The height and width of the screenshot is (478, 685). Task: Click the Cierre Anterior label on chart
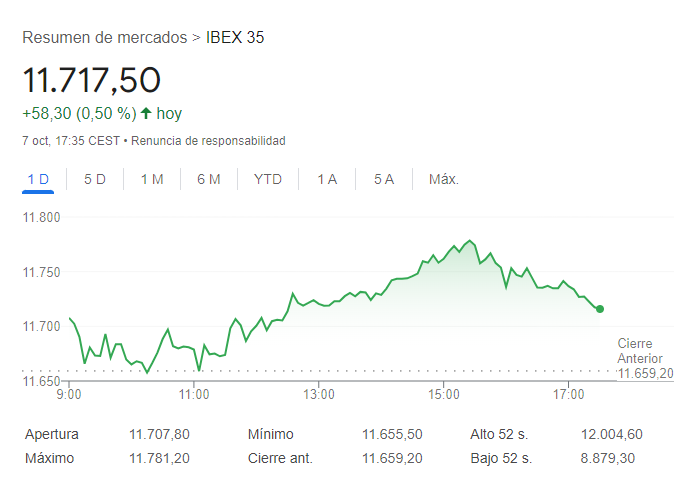(640, 351)
